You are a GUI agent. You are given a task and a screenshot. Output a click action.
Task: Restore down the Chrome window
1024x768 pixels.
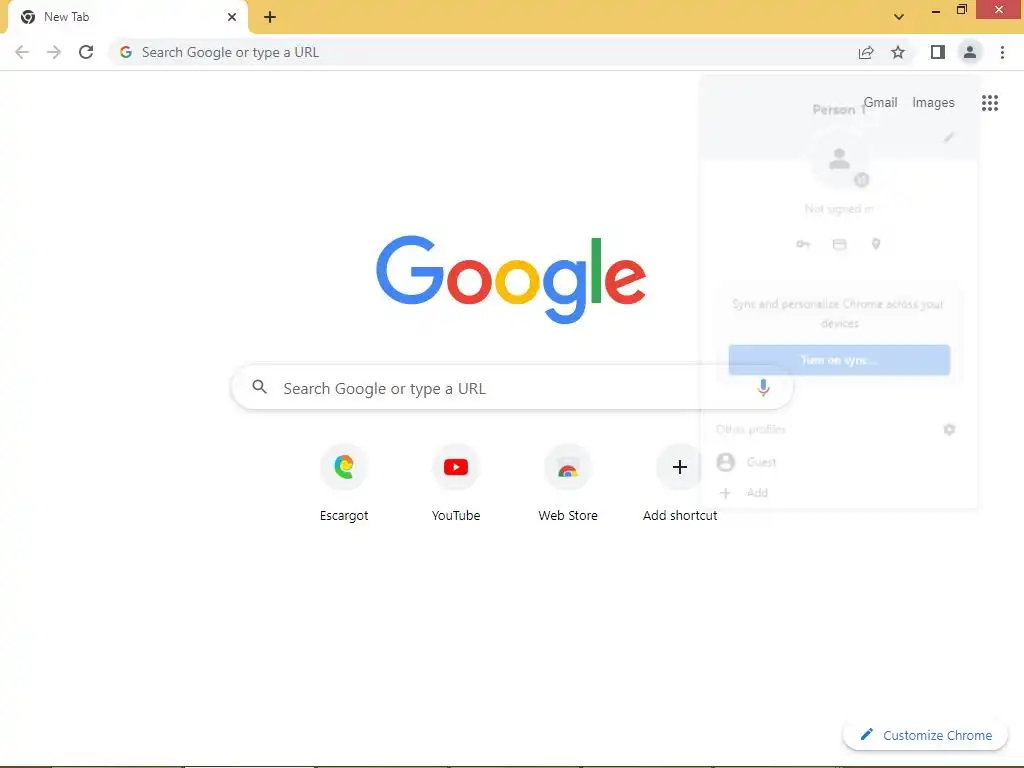coord(962,10)
